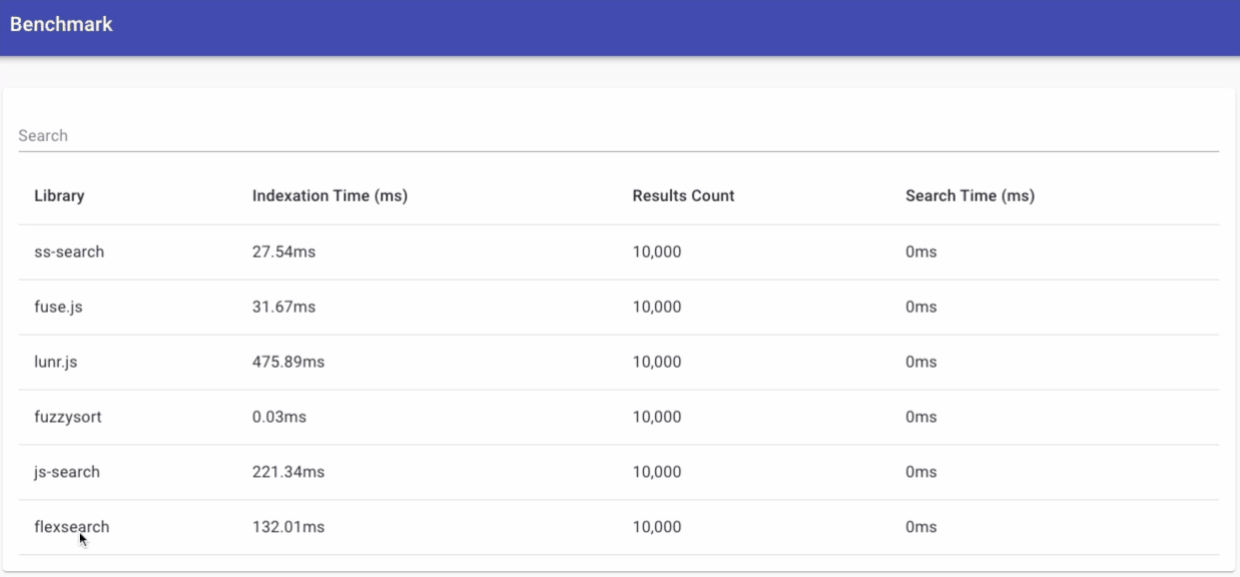Click the search time in ss-search row
Screen dimensions: 1240x577
click(x=921, y=252)
